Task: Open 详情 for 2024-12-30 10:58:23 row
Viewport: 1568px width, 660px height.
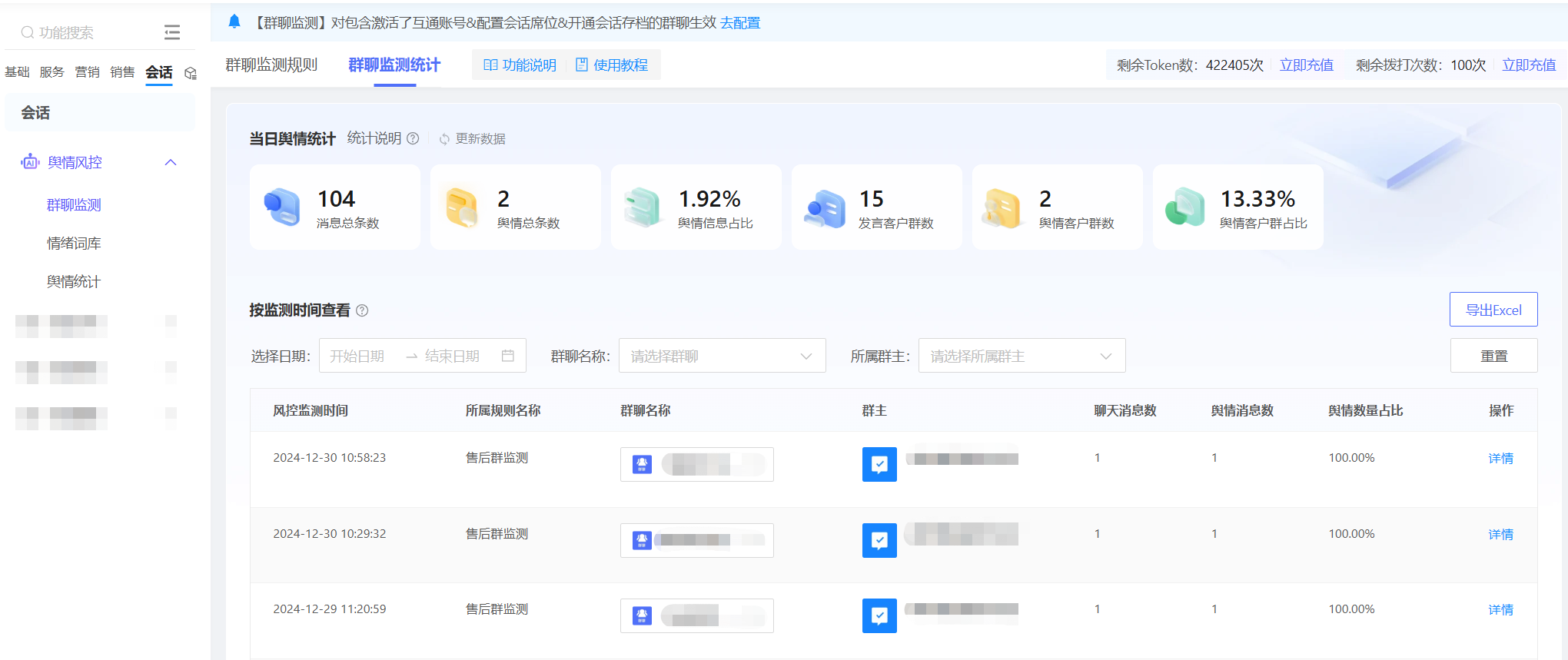Action: [1500, 459]
